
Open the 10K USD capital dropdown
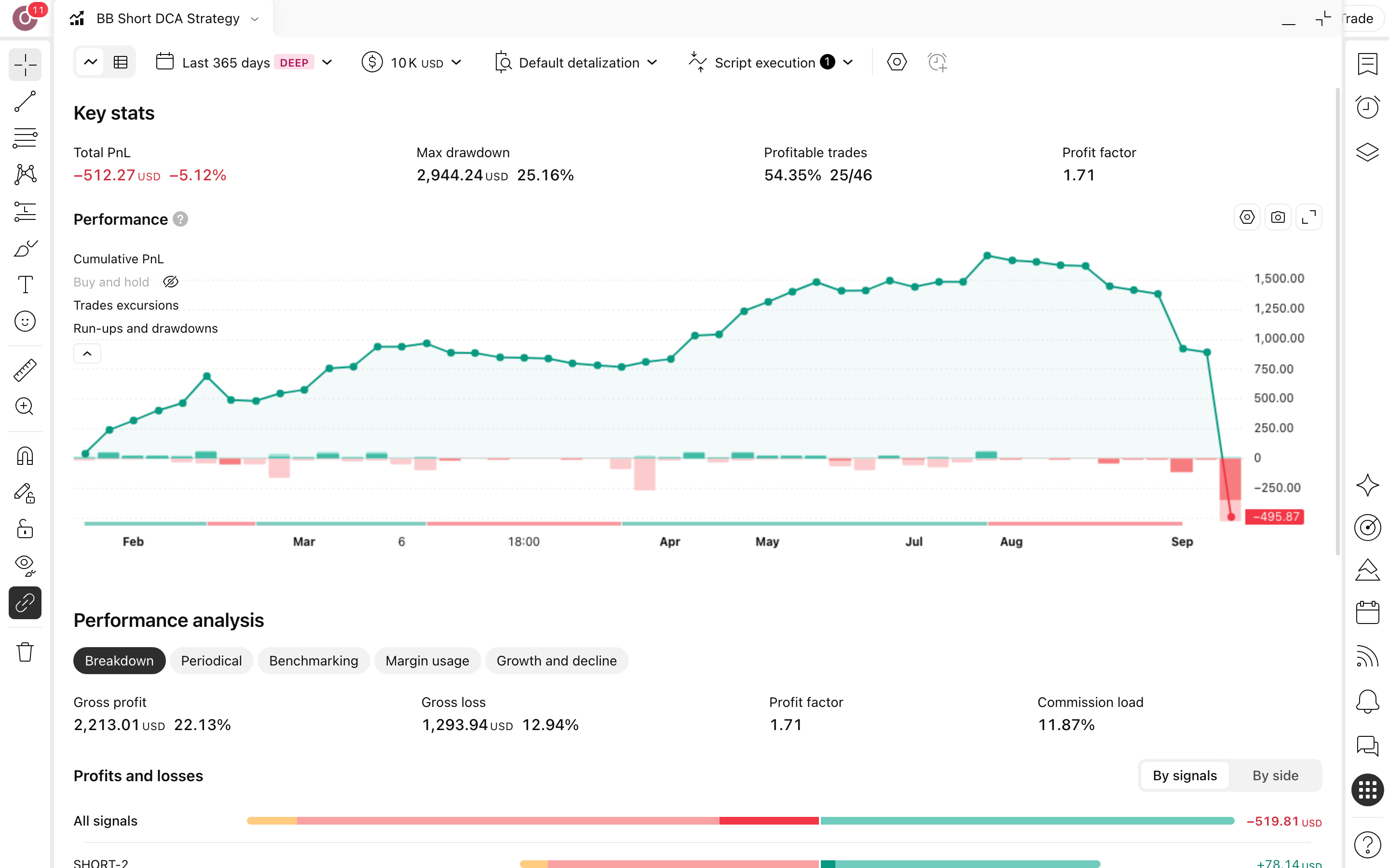pos(411,62)
